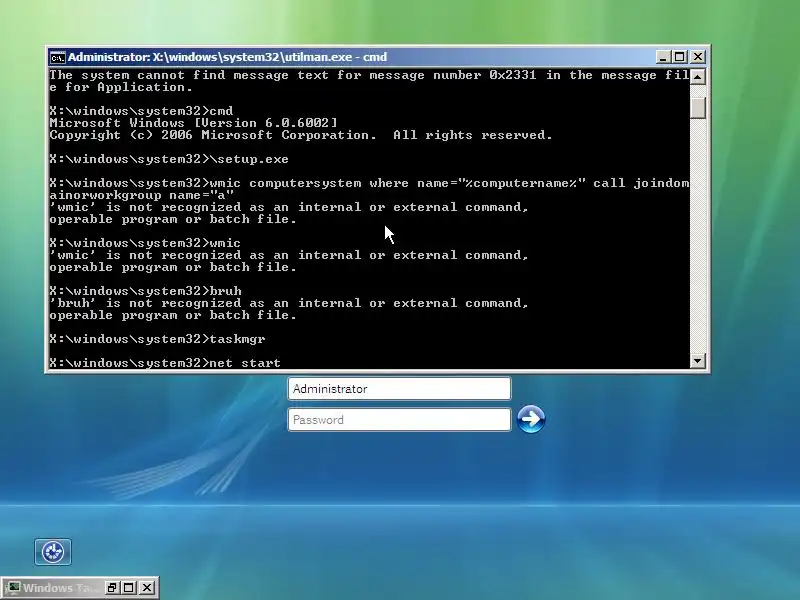800x600 pixels.
Task: Click the Administrator username field
Action: (399, 389)
